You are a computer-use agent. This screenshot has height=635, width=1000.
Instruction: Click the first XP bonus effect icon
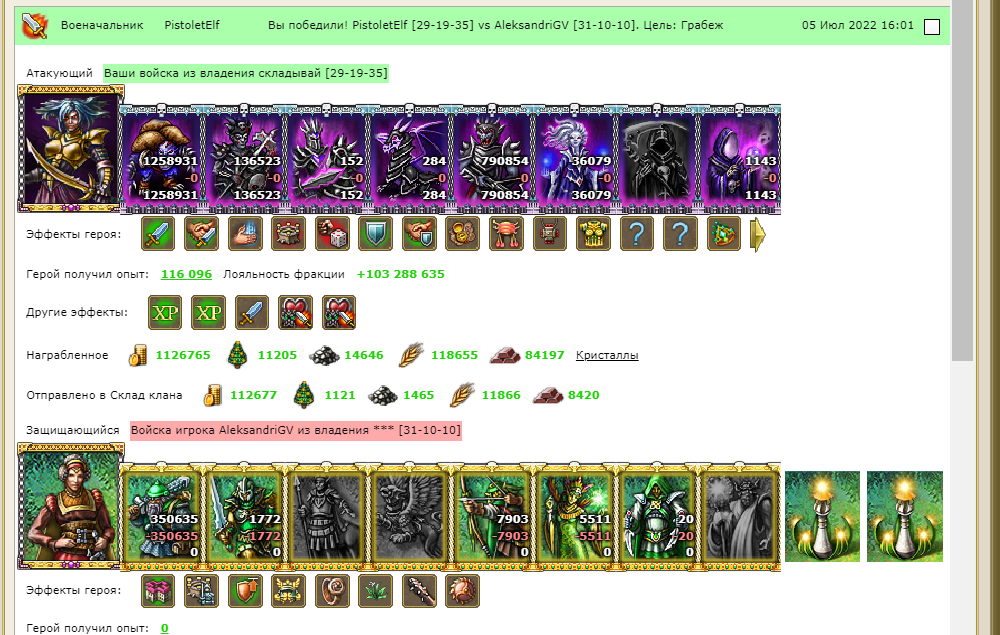pos(165,312)
